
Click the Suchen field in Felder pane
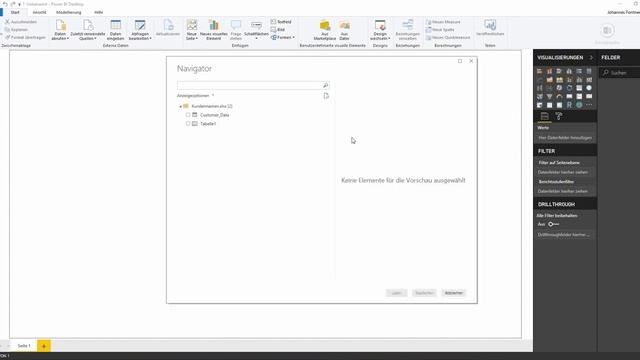620,73
